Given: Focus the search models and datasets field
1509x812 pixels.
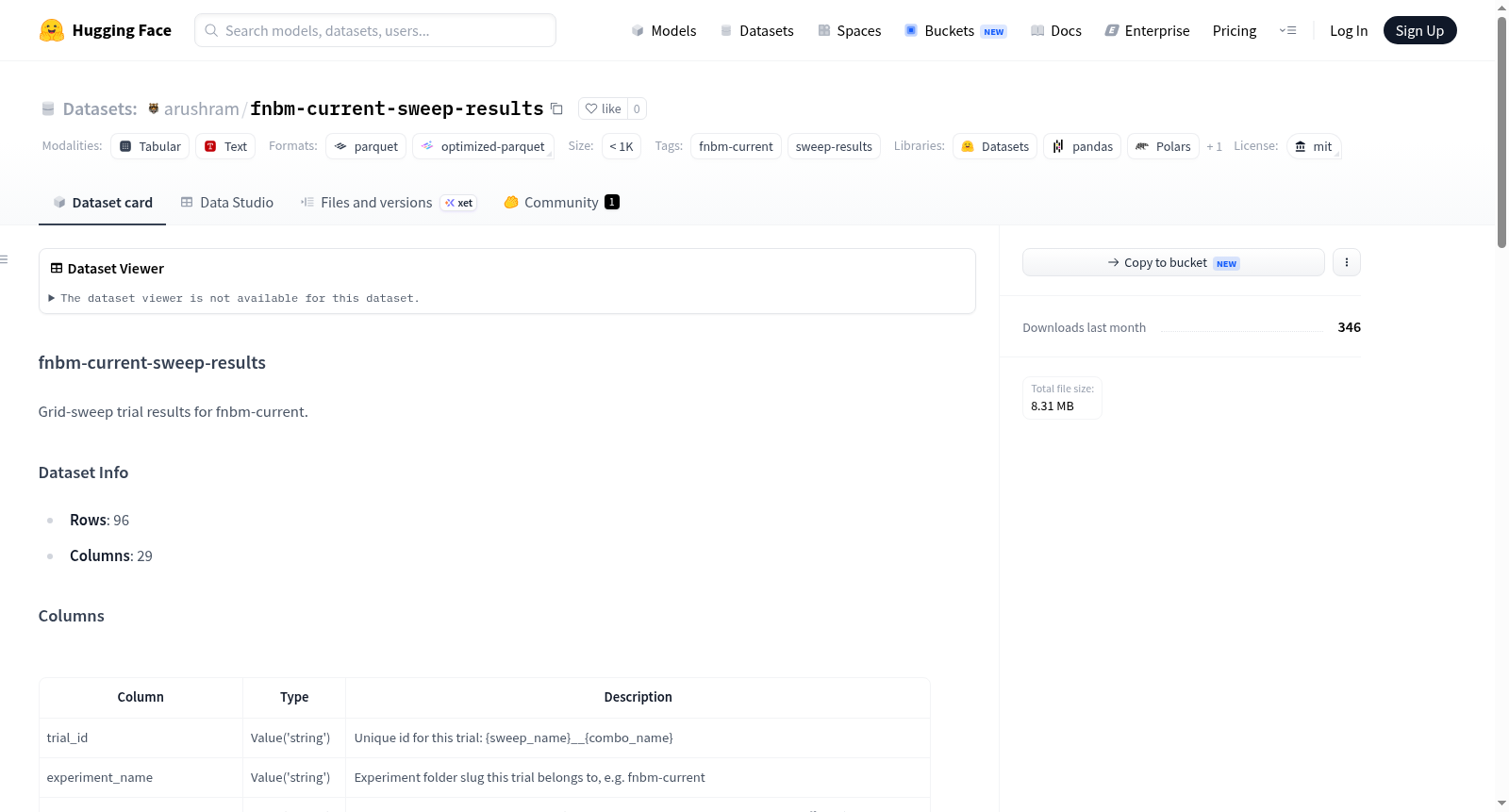Looking at the screenshot, I should 375,30.
